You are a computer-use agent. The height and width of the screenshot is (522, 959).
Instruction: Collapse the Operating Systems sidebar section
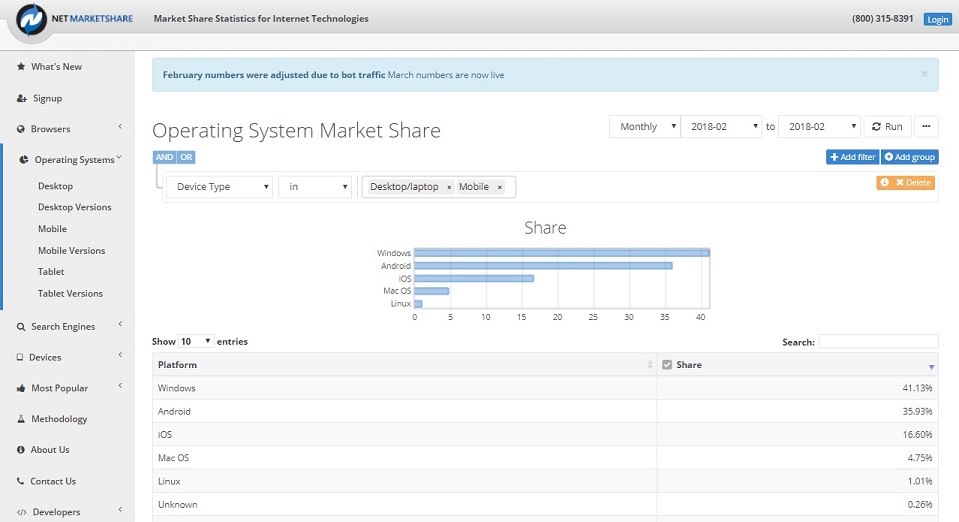119,157
